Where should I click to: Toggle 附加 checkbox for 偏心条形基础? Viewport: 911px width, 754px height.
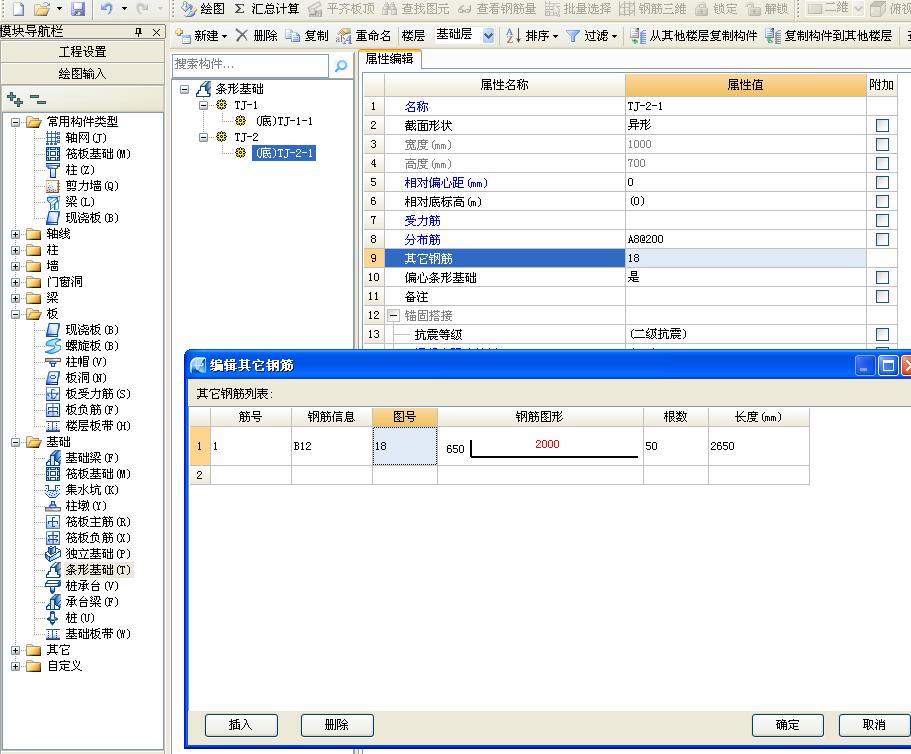[x=882, y=277]
